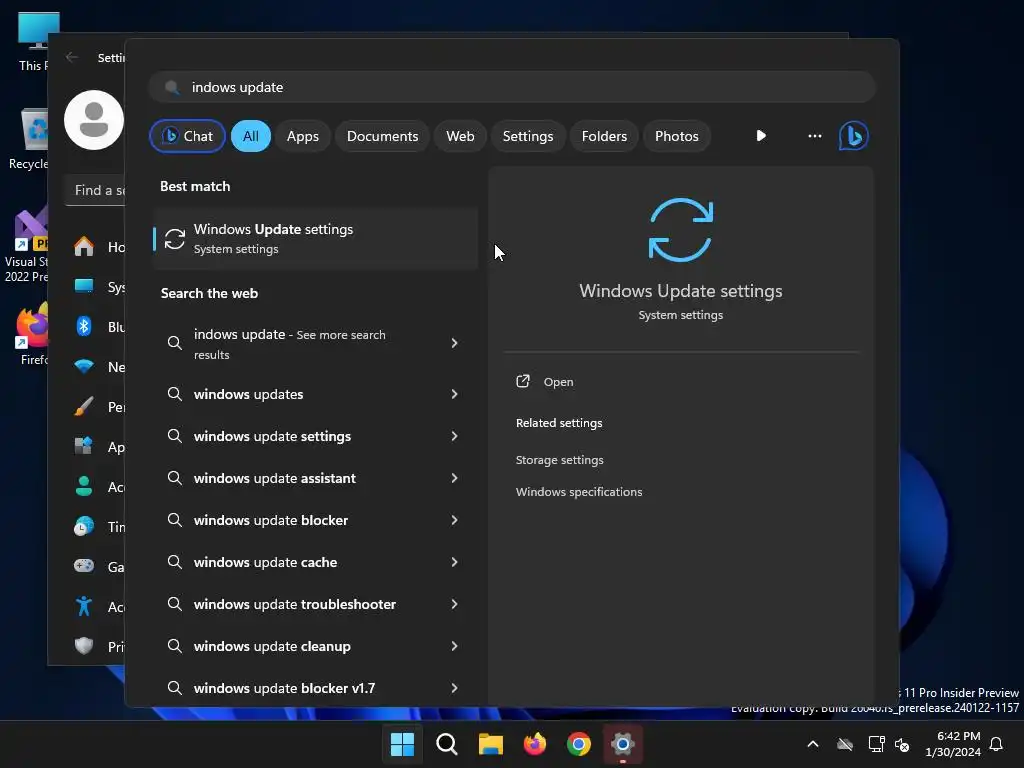Image resolution: width=1024 pixels, height=768 pixels.
Task: Switch to the Photos filter tab
Action: tap(677, 136)
